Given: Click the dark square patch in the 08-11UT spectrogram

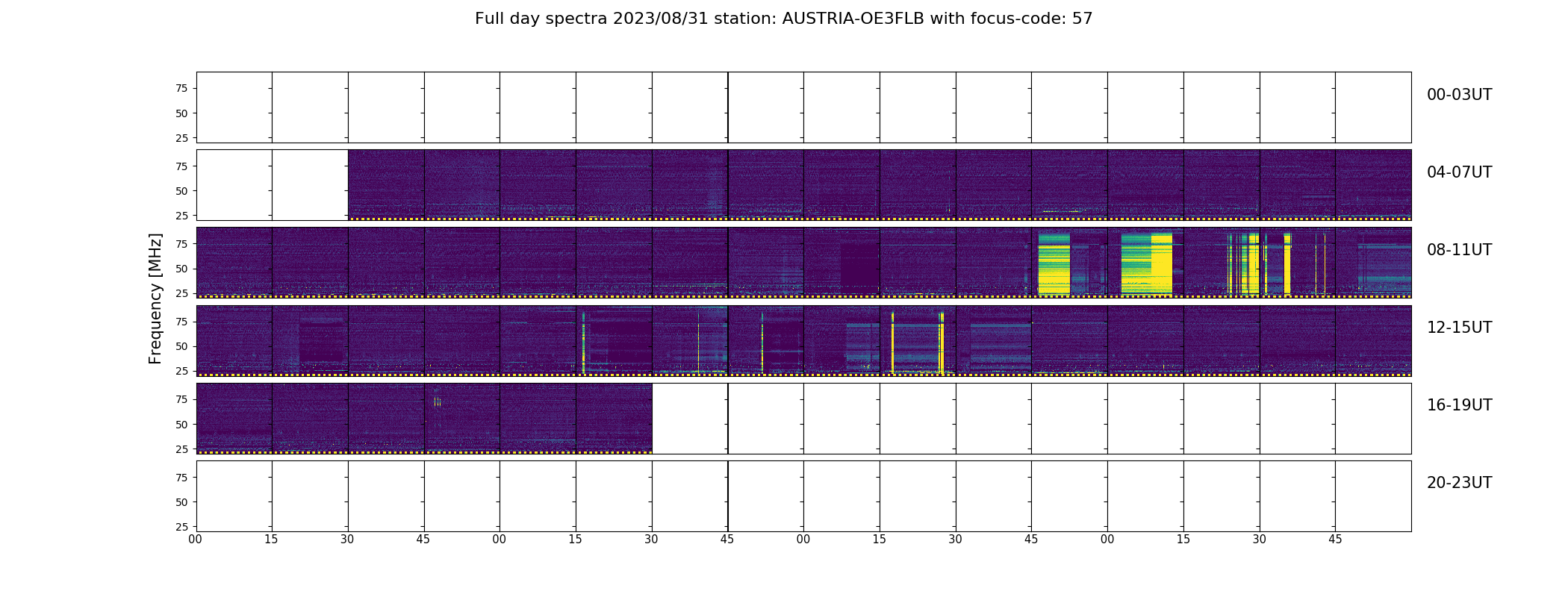Looking at the screenshot, I should pyautogui.click(x=859, y=266).
